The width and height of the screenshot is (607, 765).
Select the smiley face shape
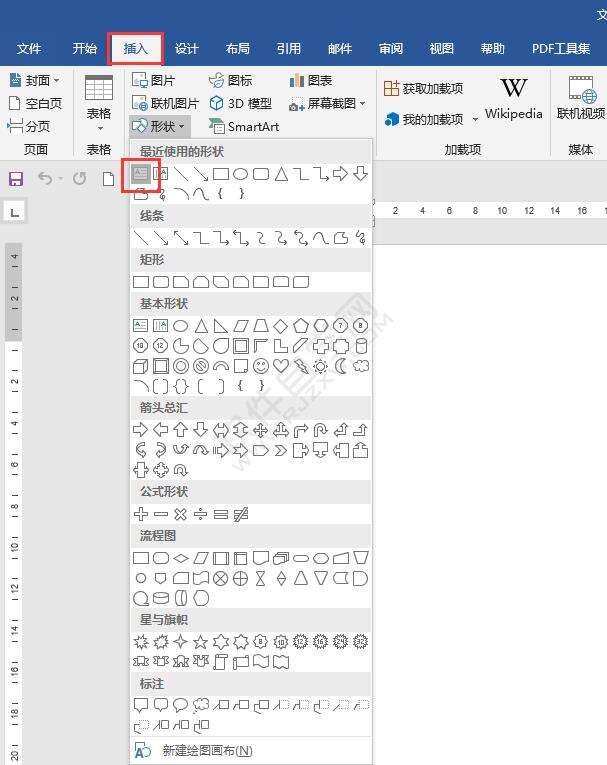point(261,366)
